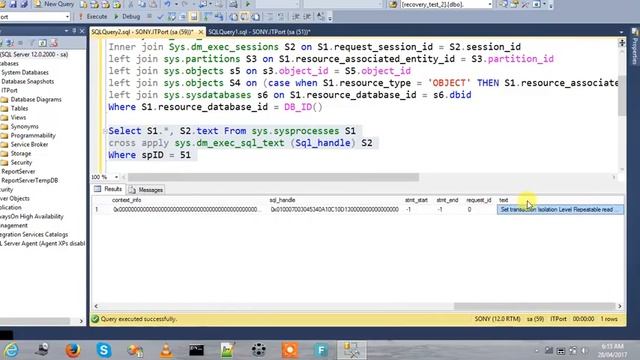The width and height of the screenshot is (640, 360).
Task: Select the System Databases node
Action: click(24, 72)
